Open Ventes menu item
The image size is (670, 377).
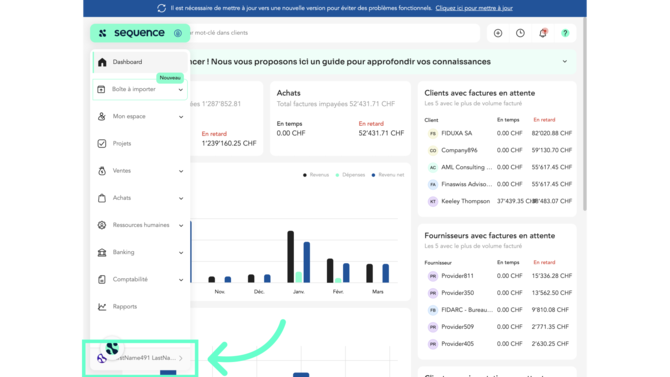(140, 171)
